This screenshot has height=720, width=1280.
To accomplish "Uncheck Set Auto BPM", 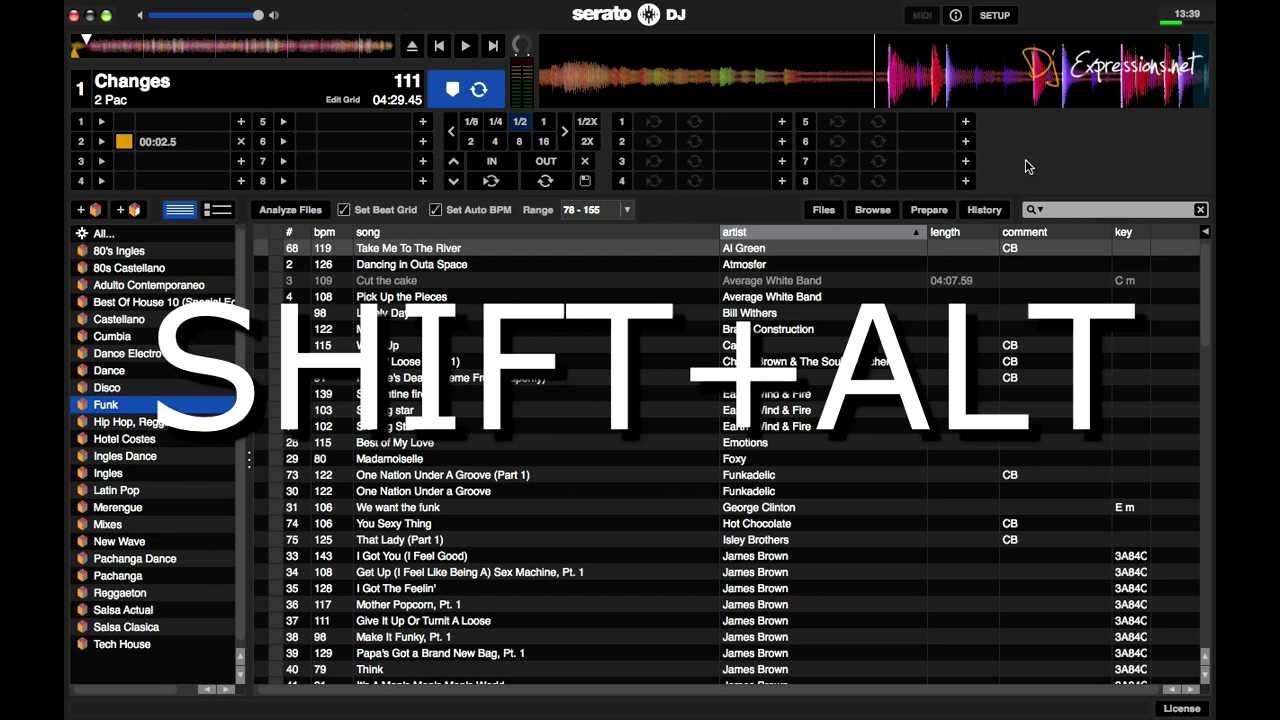I will tap(435, 210).
